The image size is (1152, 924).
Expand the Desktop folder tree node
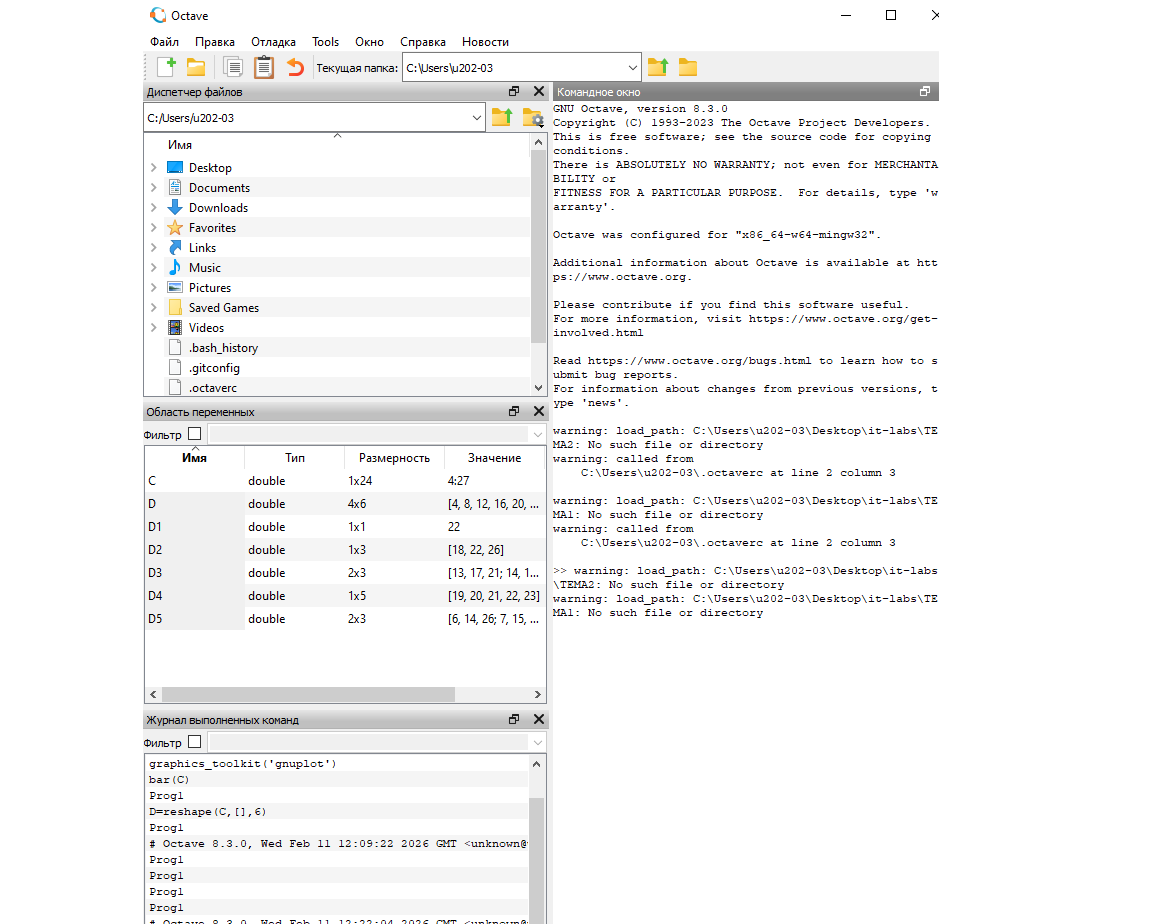click(153, 168)
